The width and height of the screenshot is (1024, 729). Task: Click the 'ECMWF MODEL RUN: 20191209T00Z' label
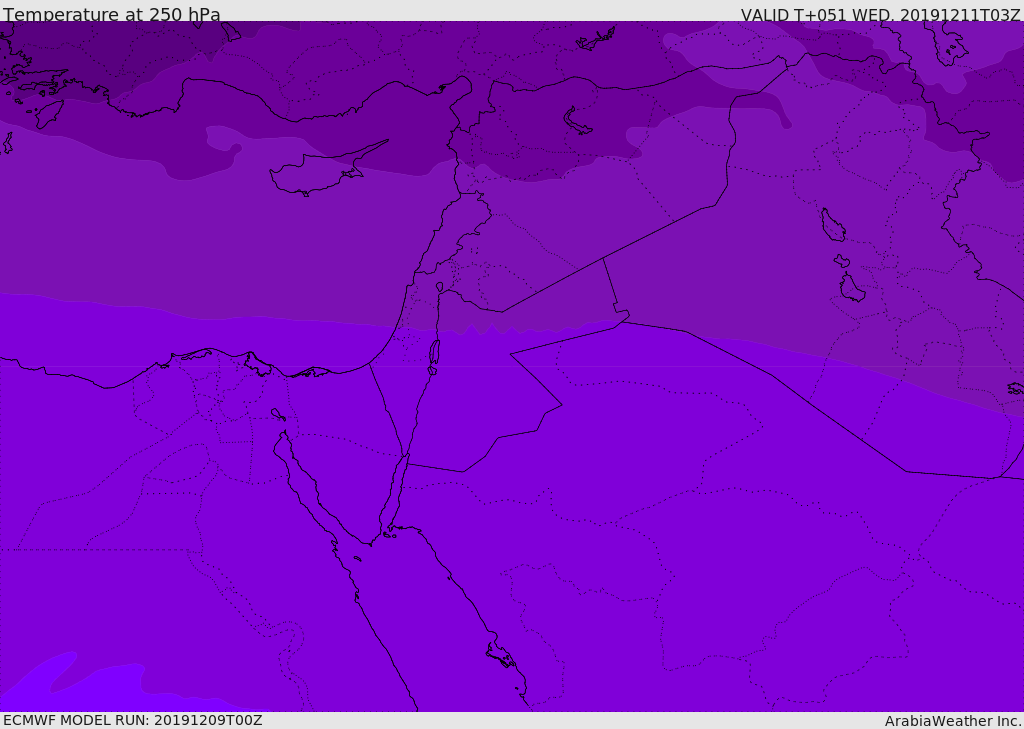[x=133, y=720]
